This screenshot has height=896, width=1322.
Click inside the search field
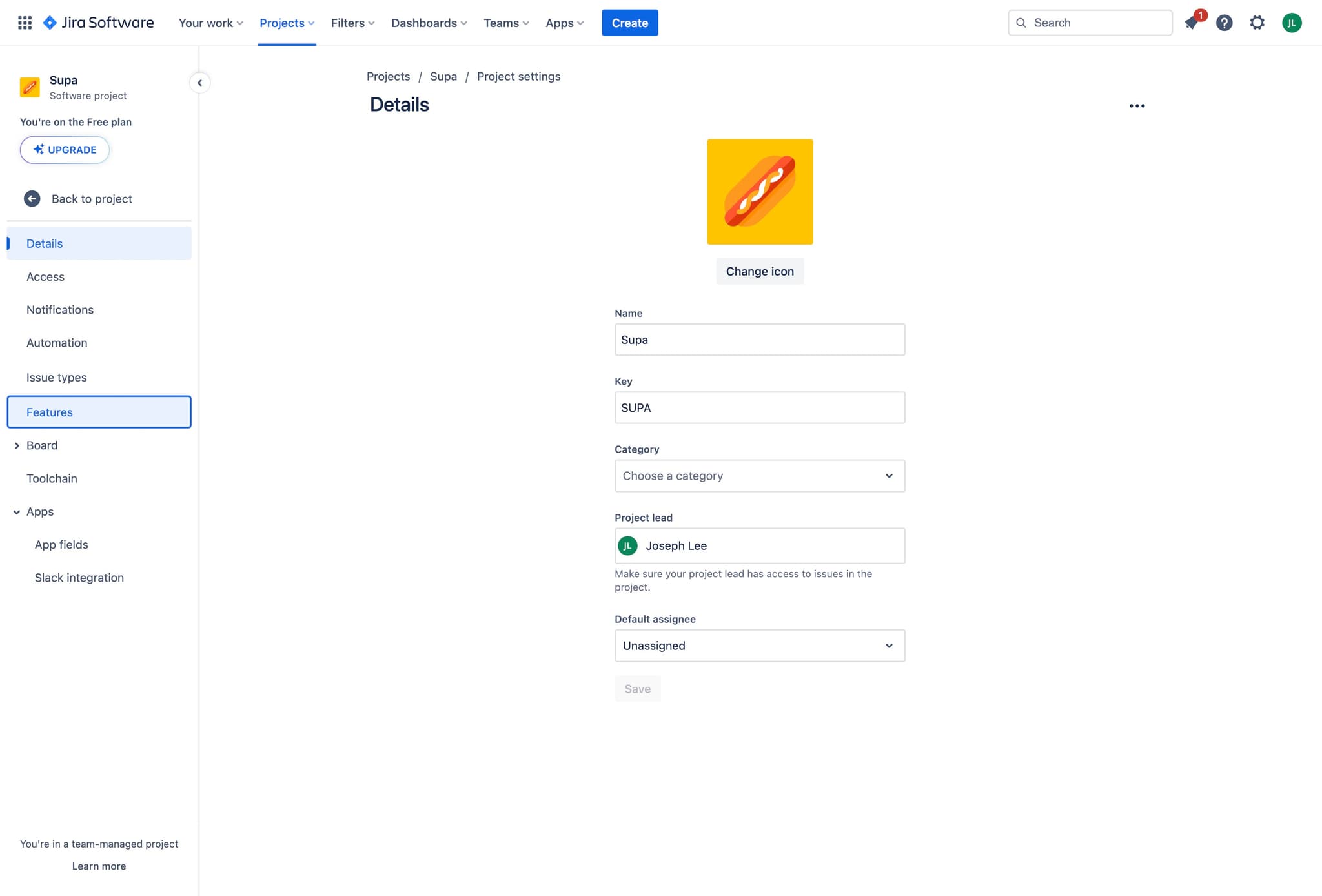(x=1090, y=23)
